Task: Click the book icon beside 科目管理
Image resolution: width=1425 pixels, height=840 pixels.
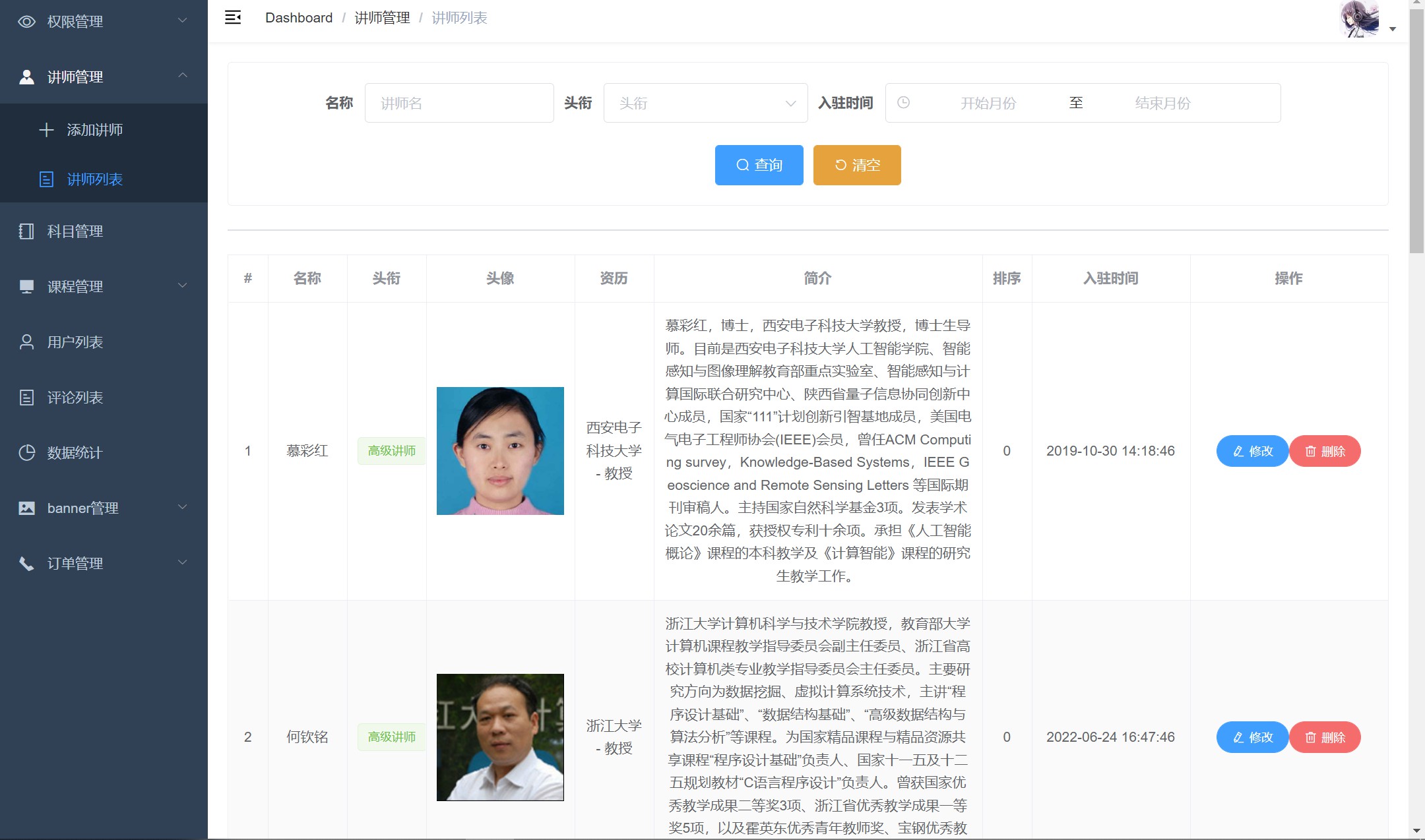Action: 26,231
